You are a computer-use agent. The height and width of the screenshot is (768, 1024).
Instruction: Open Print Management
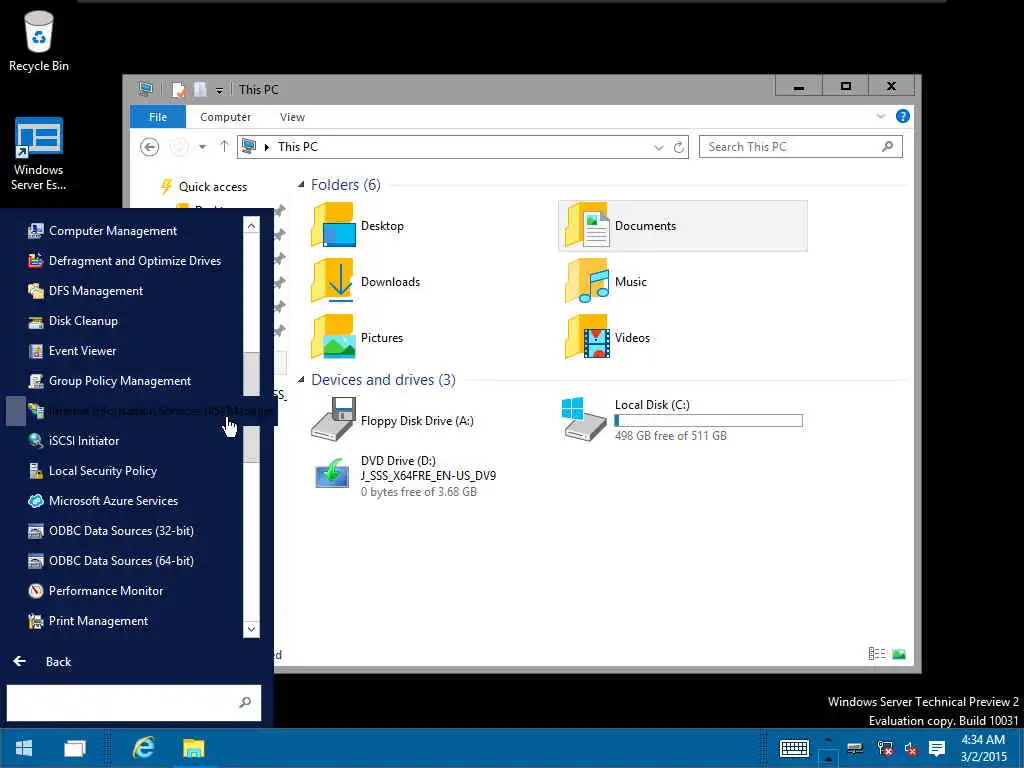(x=124, y=621)
